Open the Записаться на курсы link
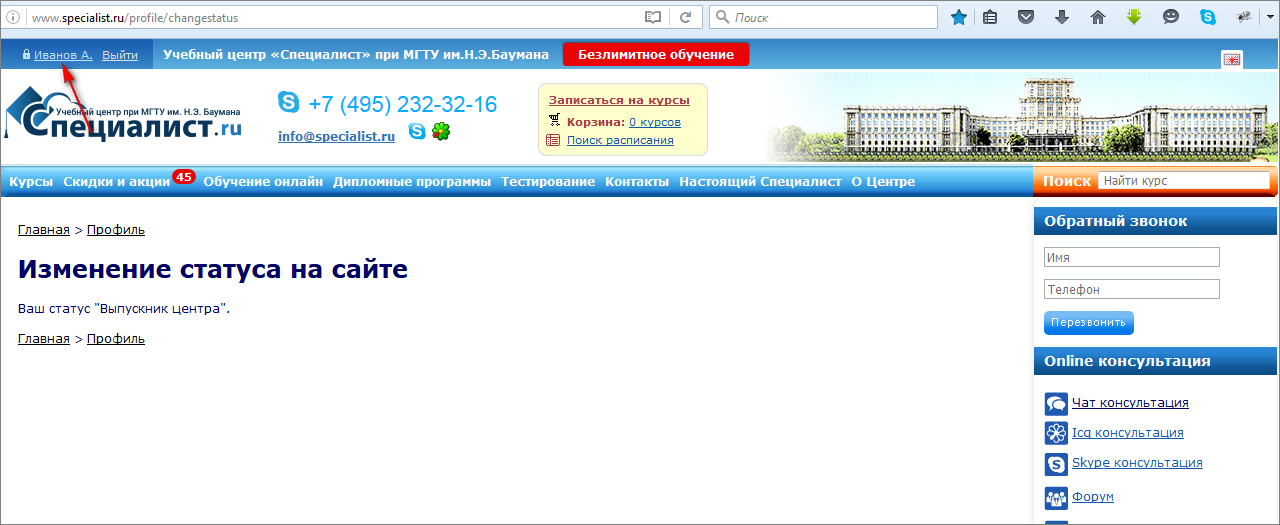This screenshot has width=1280, height=525. 619,100
